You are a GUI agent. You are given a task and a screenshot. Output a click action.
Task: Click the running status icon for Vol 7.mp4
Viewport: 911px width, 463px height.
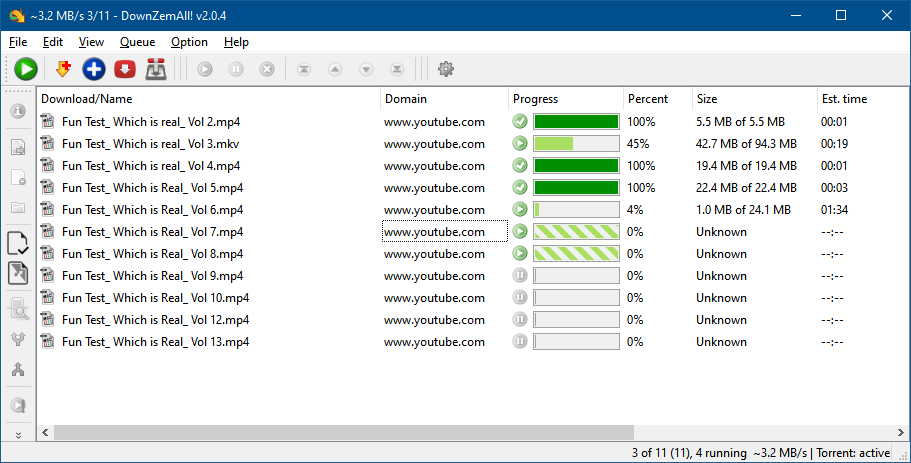pyautogui.click(x=520, y=231)
